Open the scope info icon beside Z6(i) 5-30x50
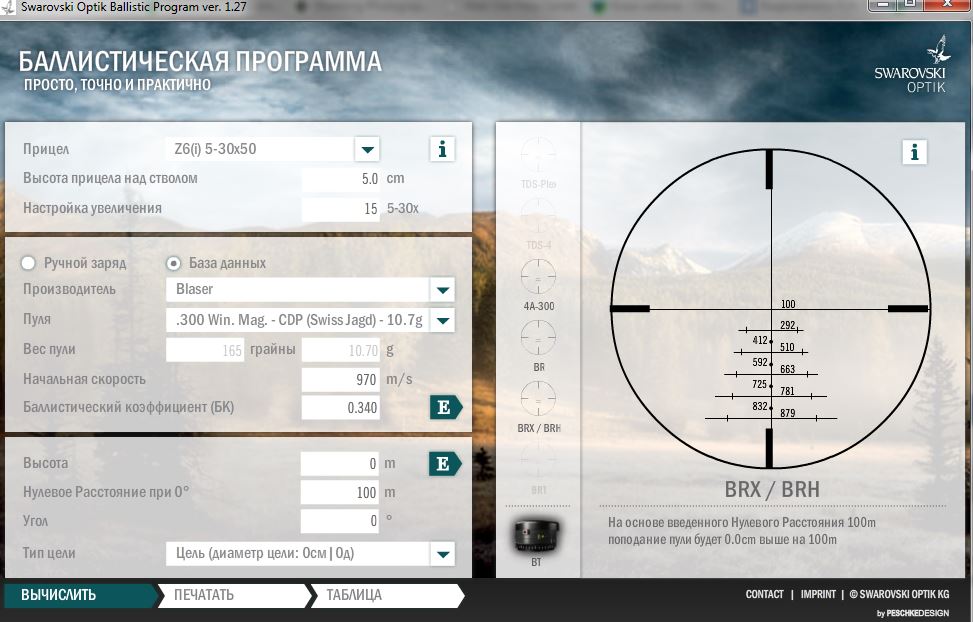The image size is (973, 622). [x=442, y=150]
